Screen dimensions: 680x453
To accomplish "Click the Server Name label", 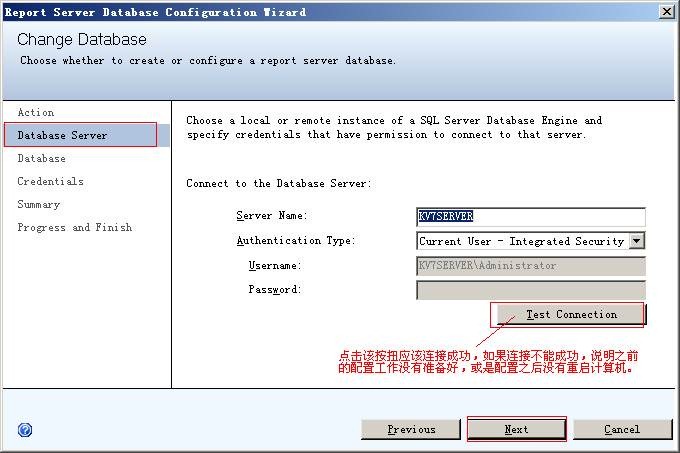I will [271, 216].
